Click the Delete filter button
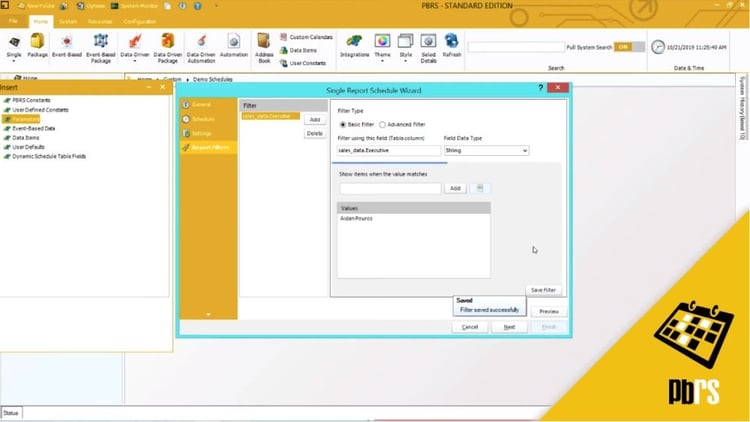This screenshot has width=750, height=422. coord(315,133)
